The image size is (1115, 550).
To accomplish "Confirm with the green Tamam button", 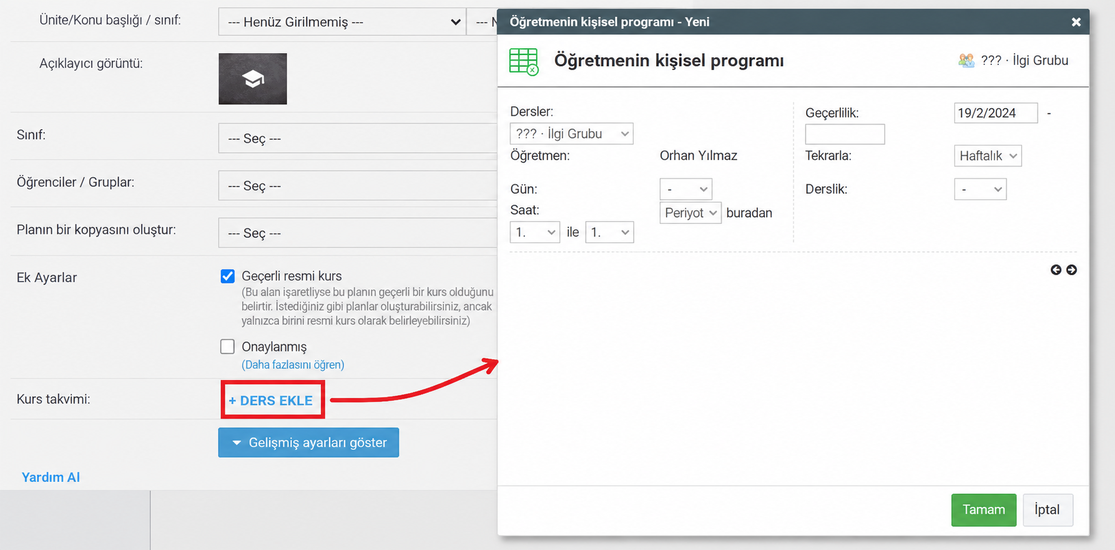I will pyautogui.click(x=983, y=510).
